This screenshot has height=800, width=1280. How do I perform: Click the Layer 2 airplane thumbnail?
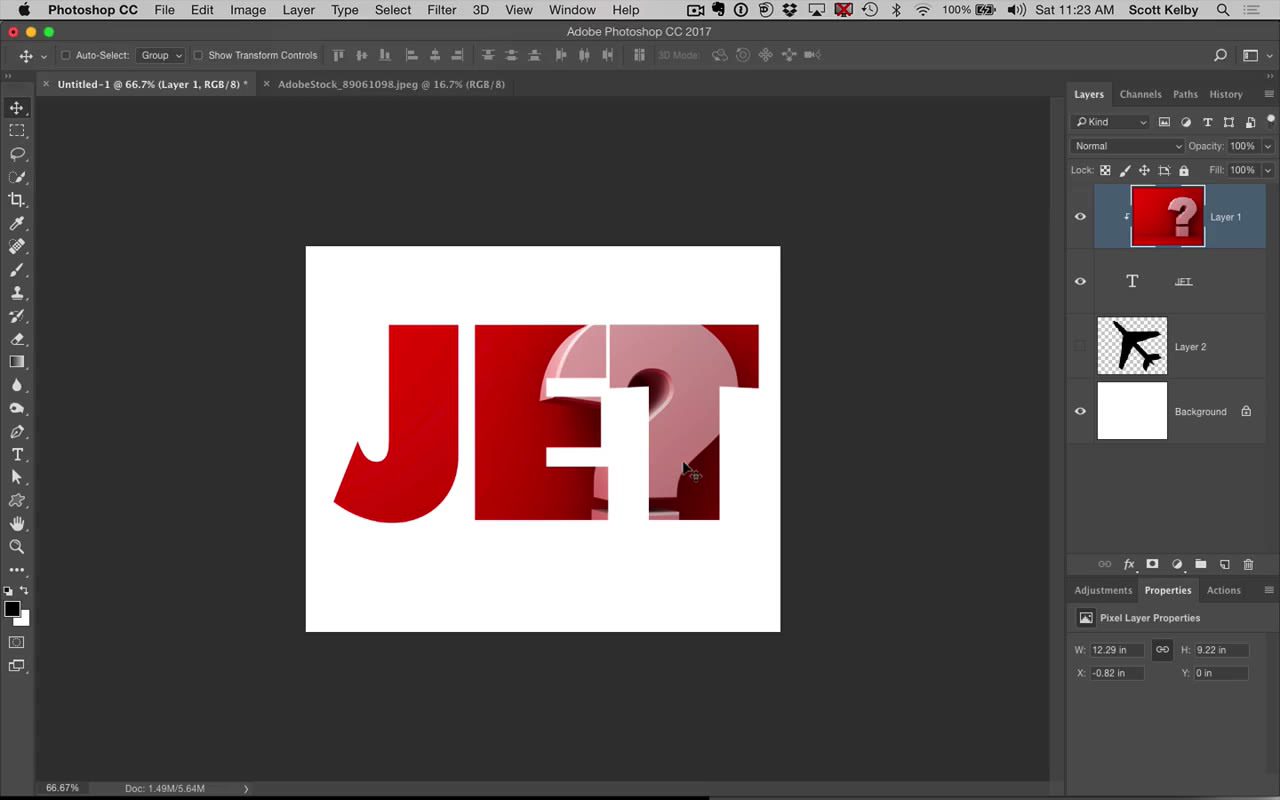[1132, 346]
